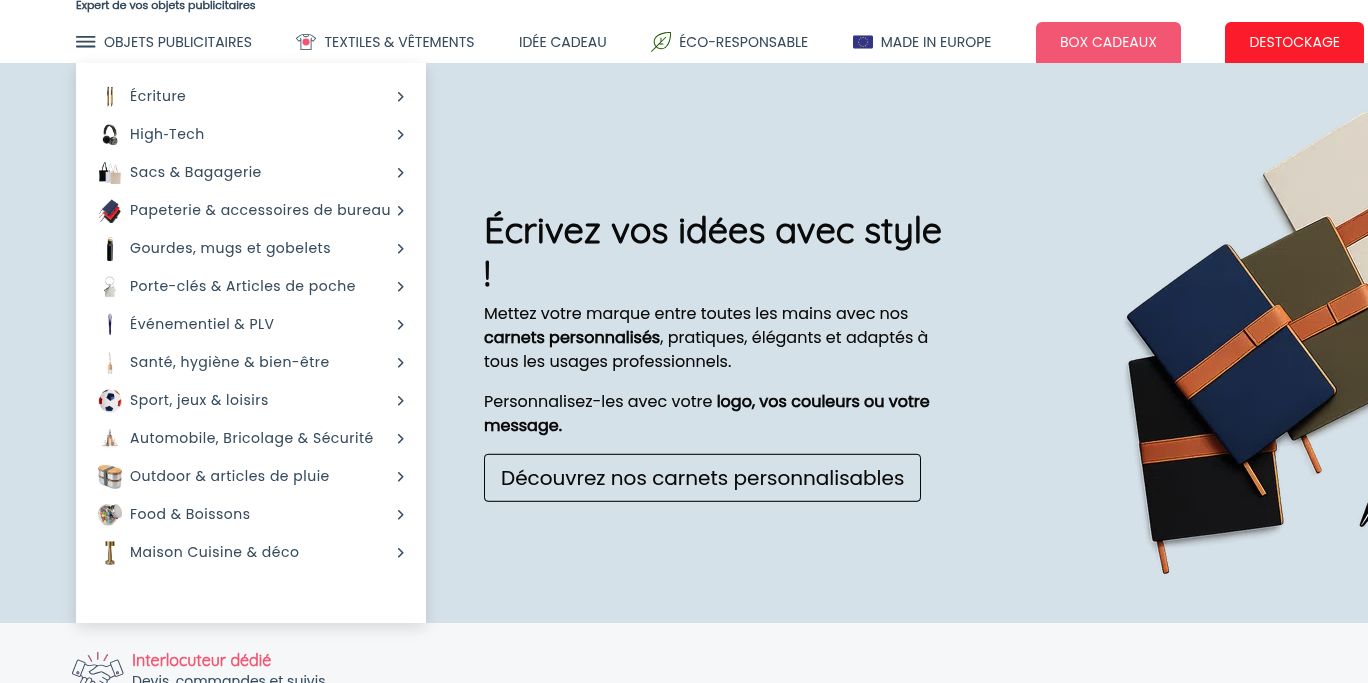Screen dimensions: 1368x683
Task: Click the Food & Boissons icon
Action: click(x=110, y=514)
